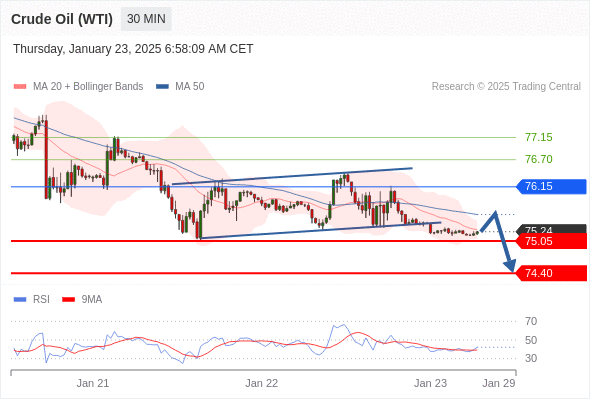Select the 9MA legend label
The height and width of the screenshot is (400, 590).
[92, 300]
